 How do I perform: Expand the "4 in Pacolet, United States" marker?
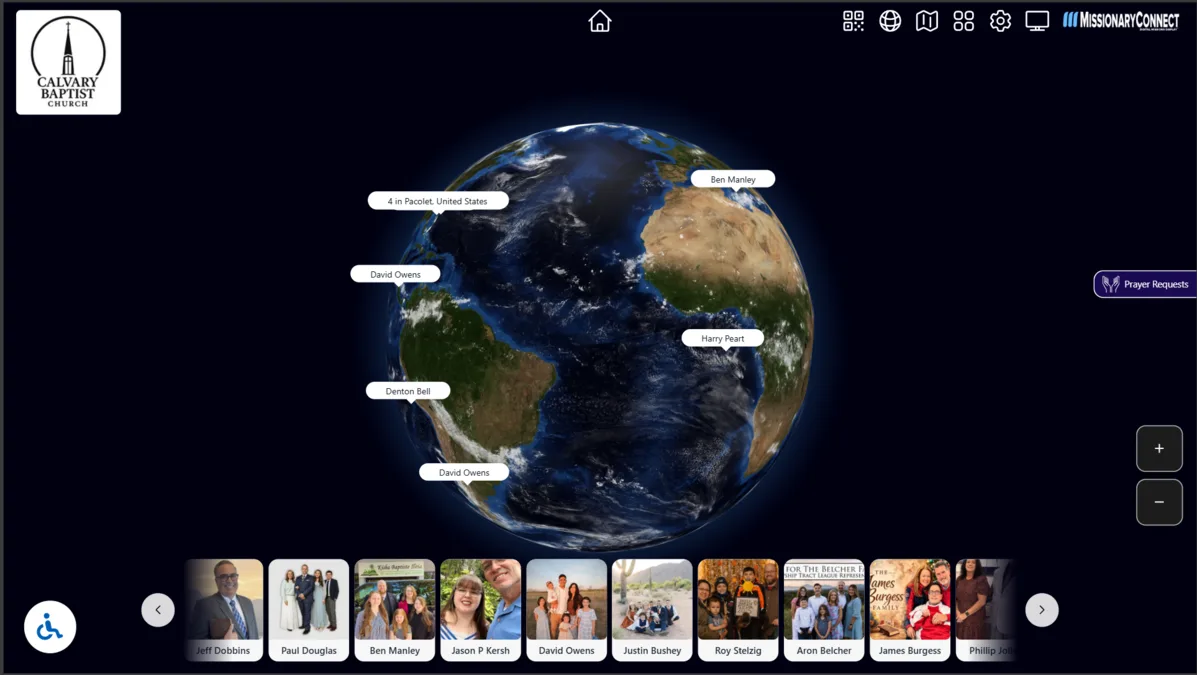[437, 201]
